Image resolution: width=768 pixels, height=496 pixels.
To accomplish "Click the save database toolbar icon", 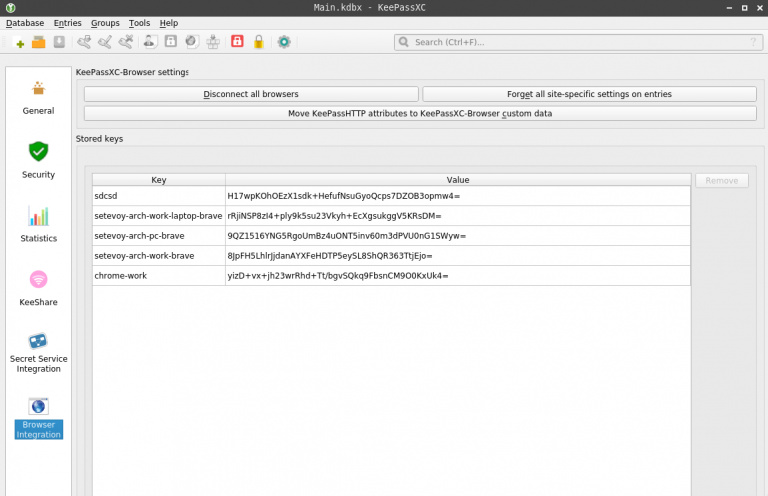I will (x=59, y=42).
